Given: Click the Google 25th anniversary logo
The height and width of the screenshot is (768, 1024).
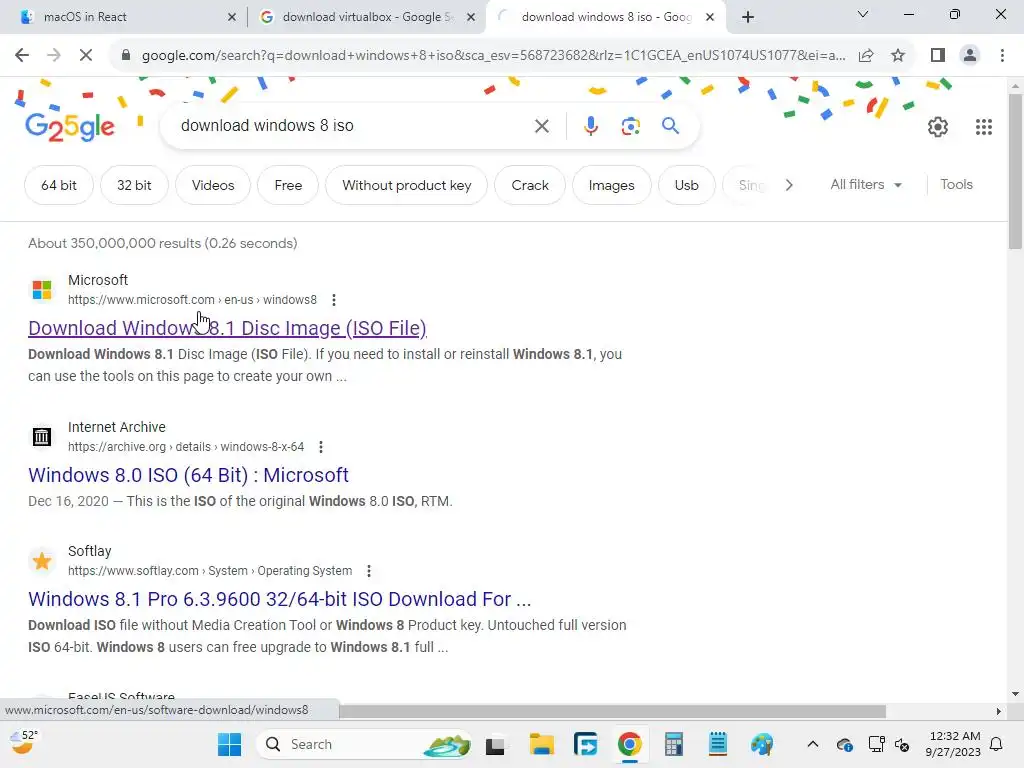Looking at the screenshot, I should [x=70, y=126].
